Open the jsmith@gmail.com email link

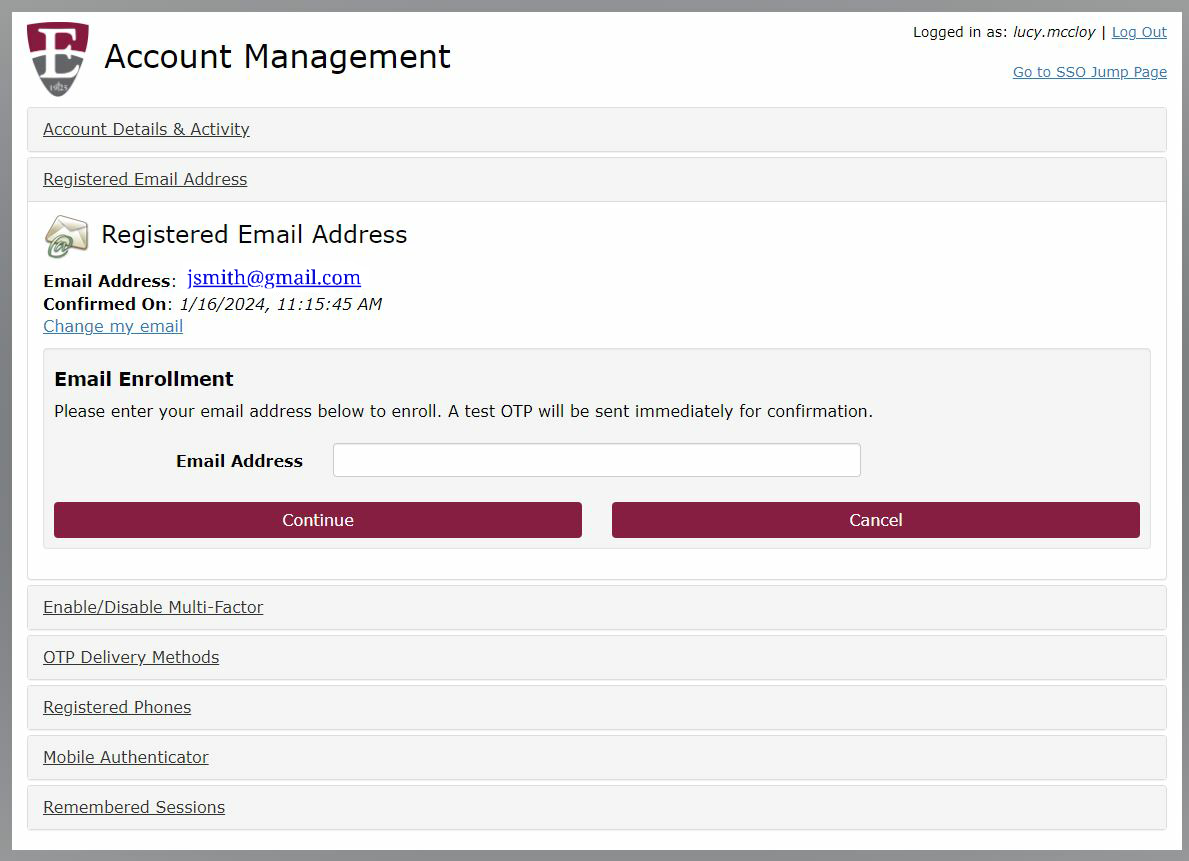274,278
